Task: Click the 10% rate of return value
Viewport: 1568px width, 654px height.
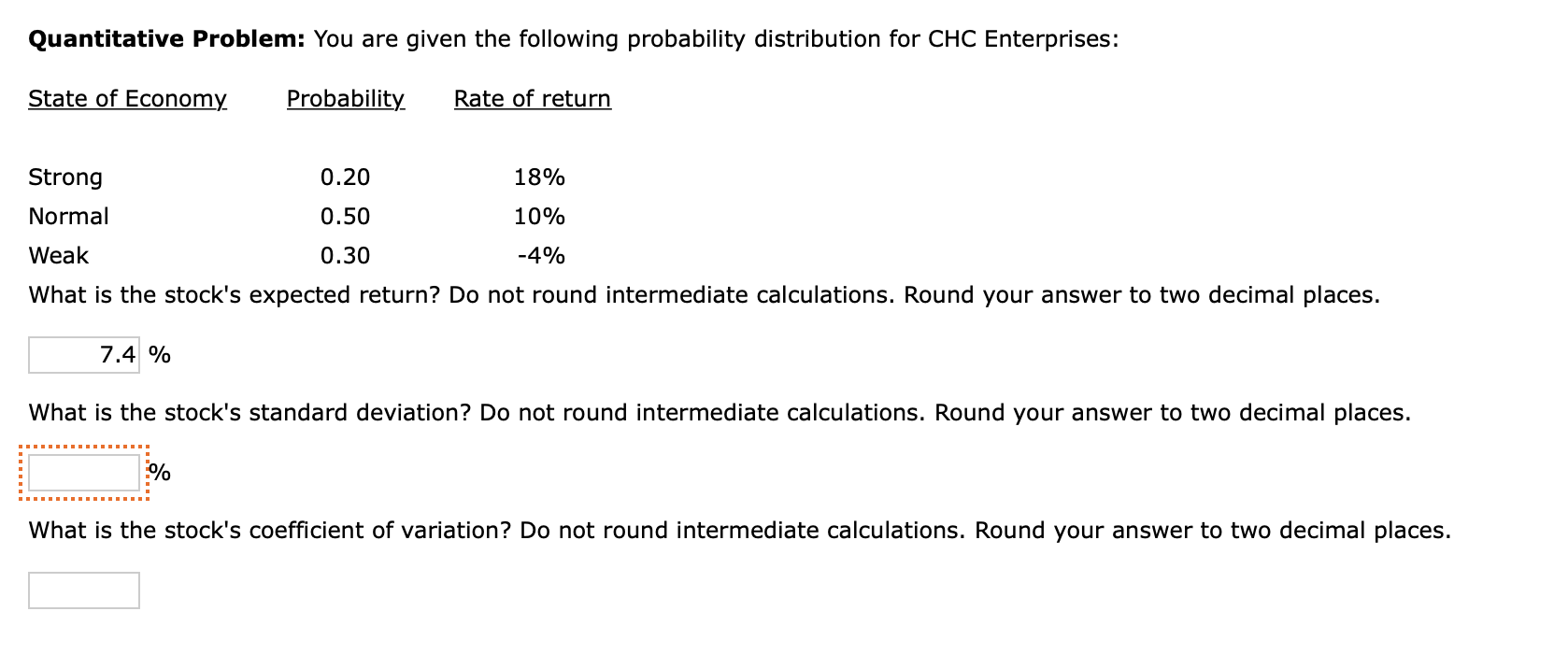Action: pos(539,216)
